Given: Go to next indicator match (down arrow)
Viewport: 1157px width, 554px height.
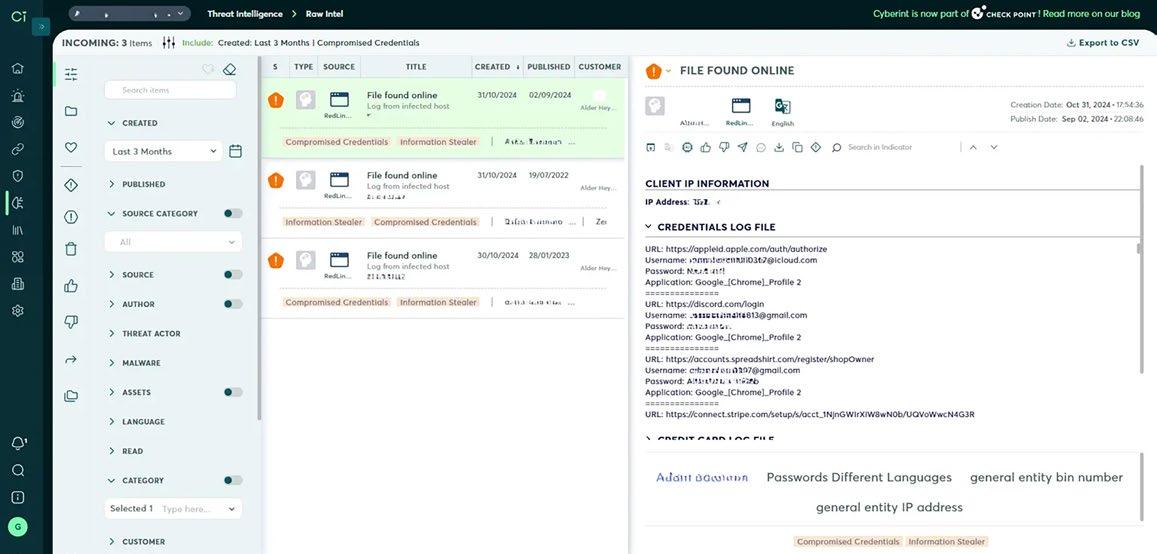Looking at the screenshot, I should pos(994,148).
